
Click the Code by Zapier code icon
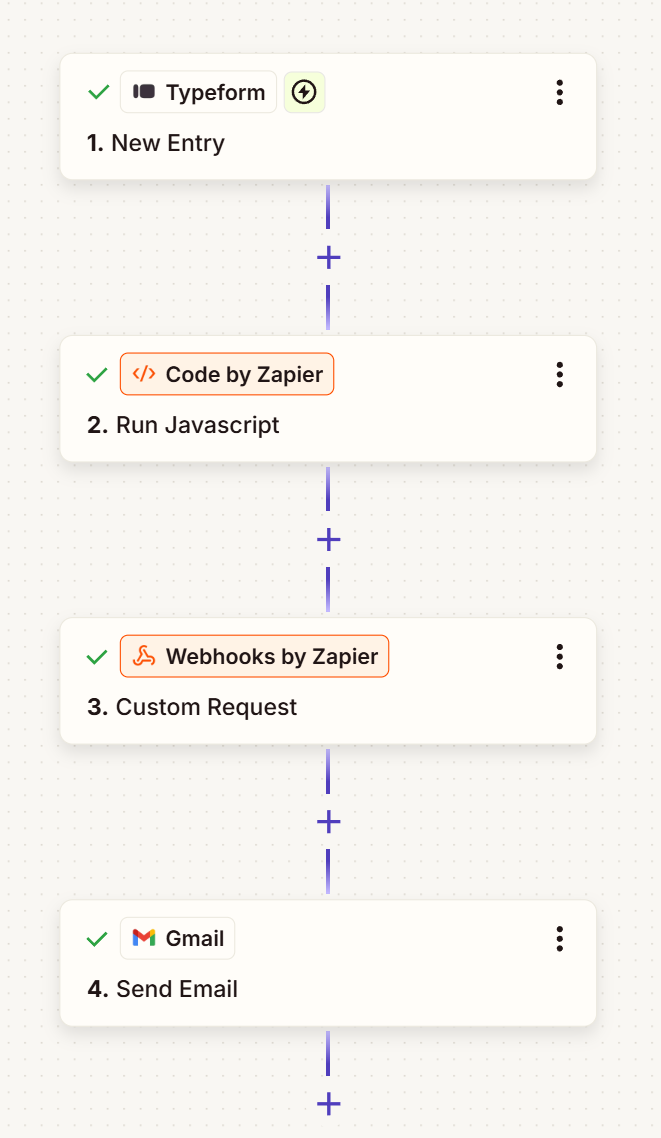pos(144,374)
